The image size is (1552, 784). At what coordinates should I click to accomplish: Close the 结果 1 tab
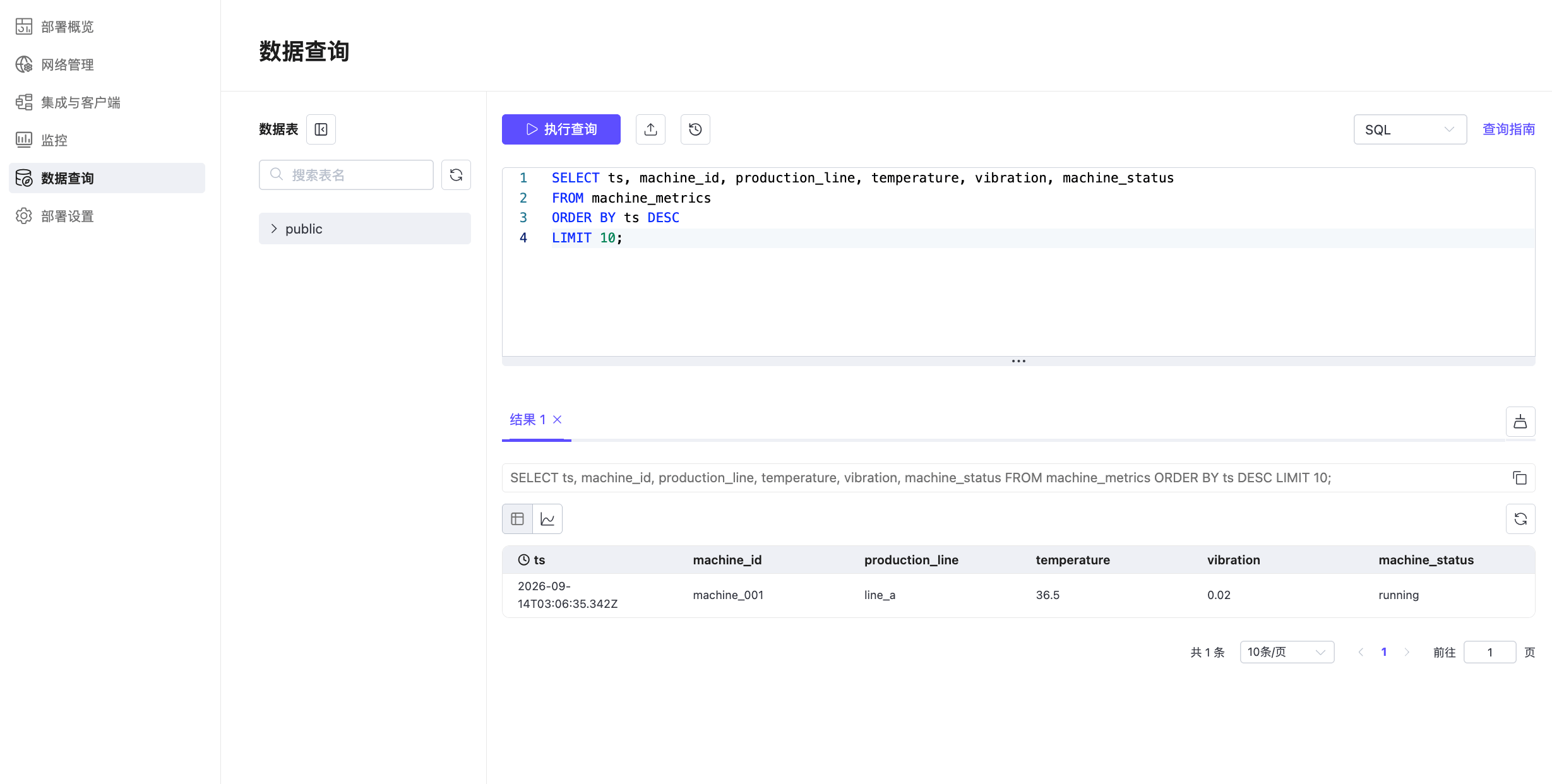(558, 420)
